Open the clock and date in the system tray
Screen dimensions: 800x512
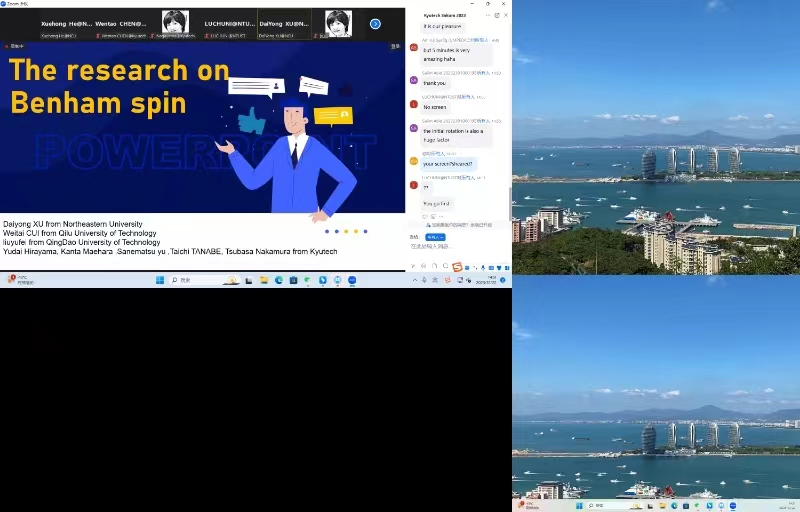(486, 280)
